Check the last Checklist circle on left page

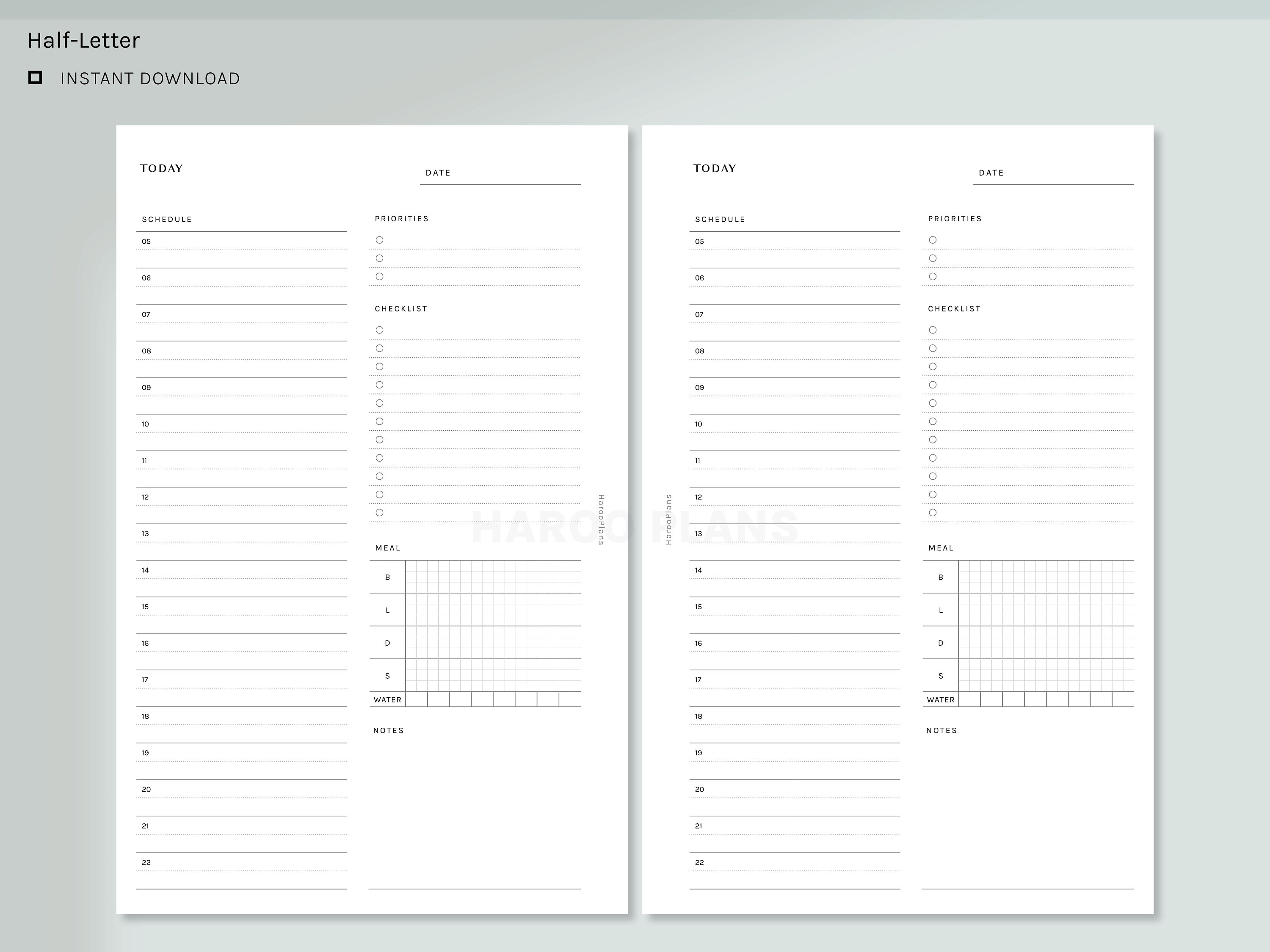click(379, 513)
